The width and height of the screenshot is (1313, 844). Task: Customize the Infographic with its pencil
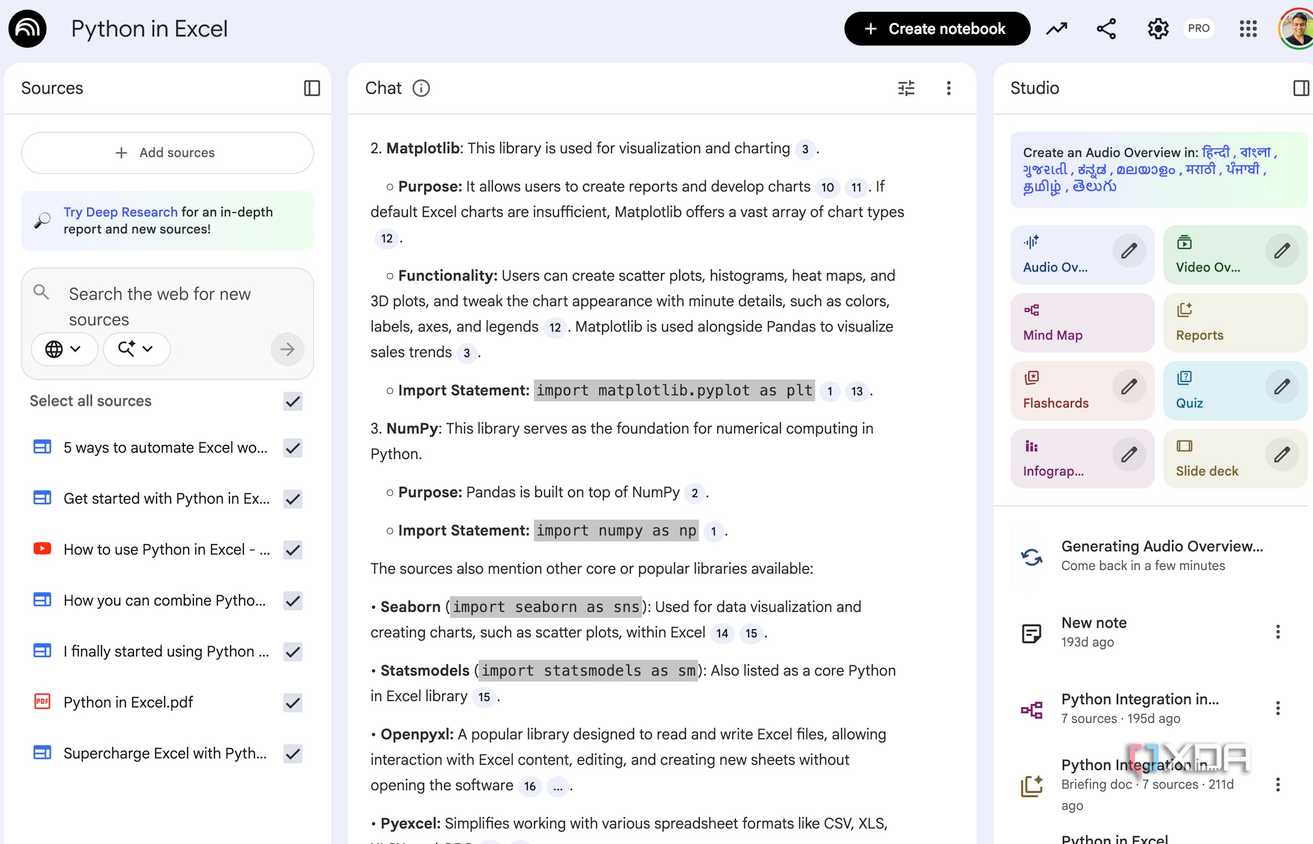1129,455
